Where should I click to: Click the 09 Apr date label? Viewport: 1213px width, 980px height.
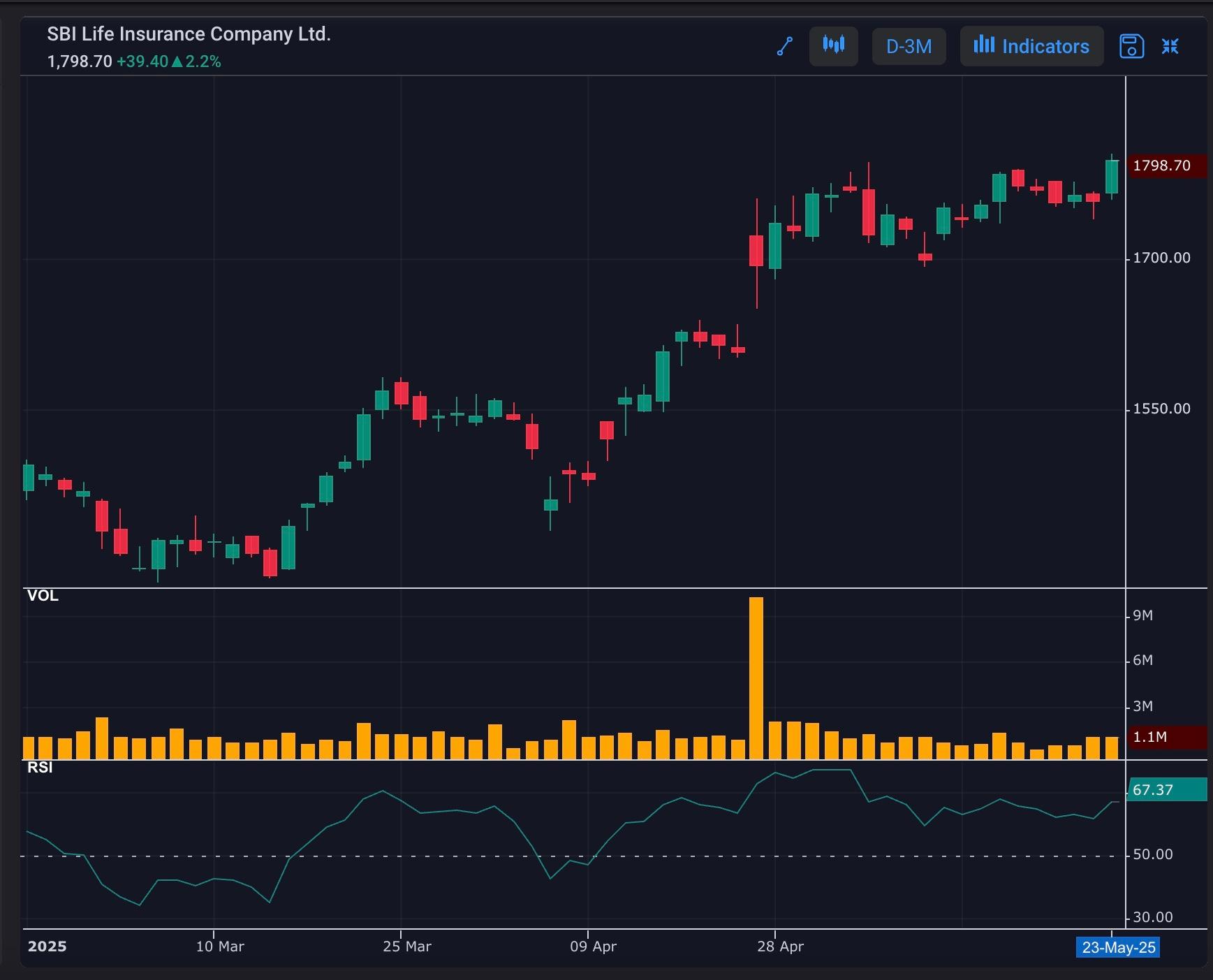(x=593, y=946)
